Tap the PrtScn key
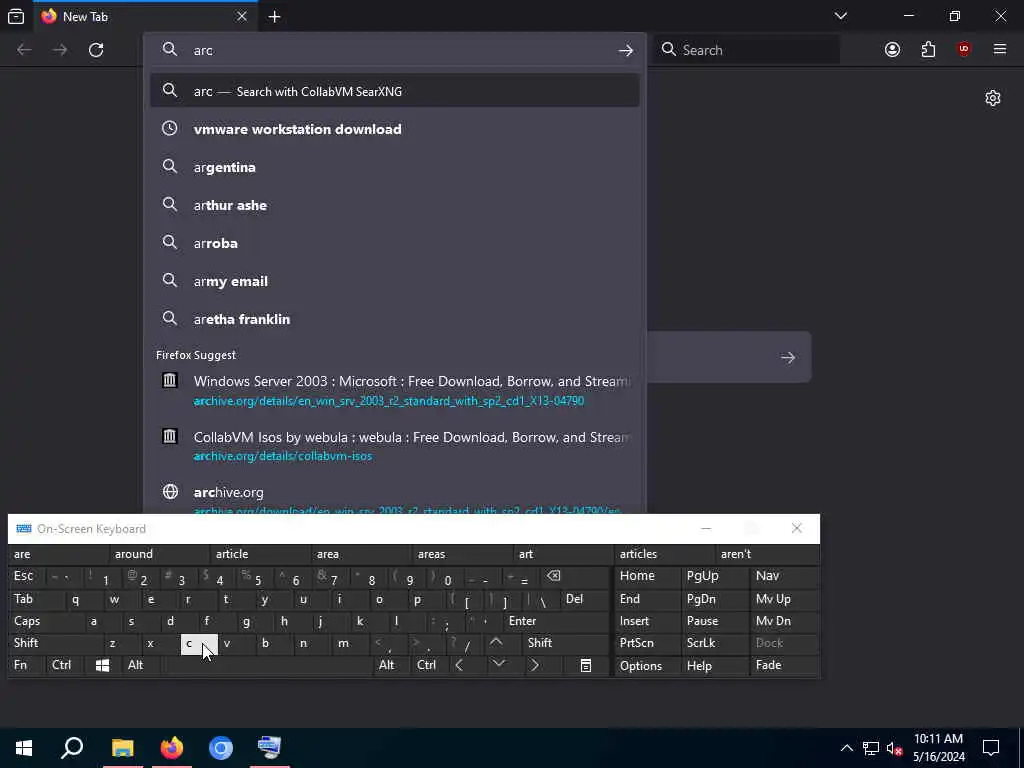Viewport: 1024px width, 768px height. [x=647, y=643]
